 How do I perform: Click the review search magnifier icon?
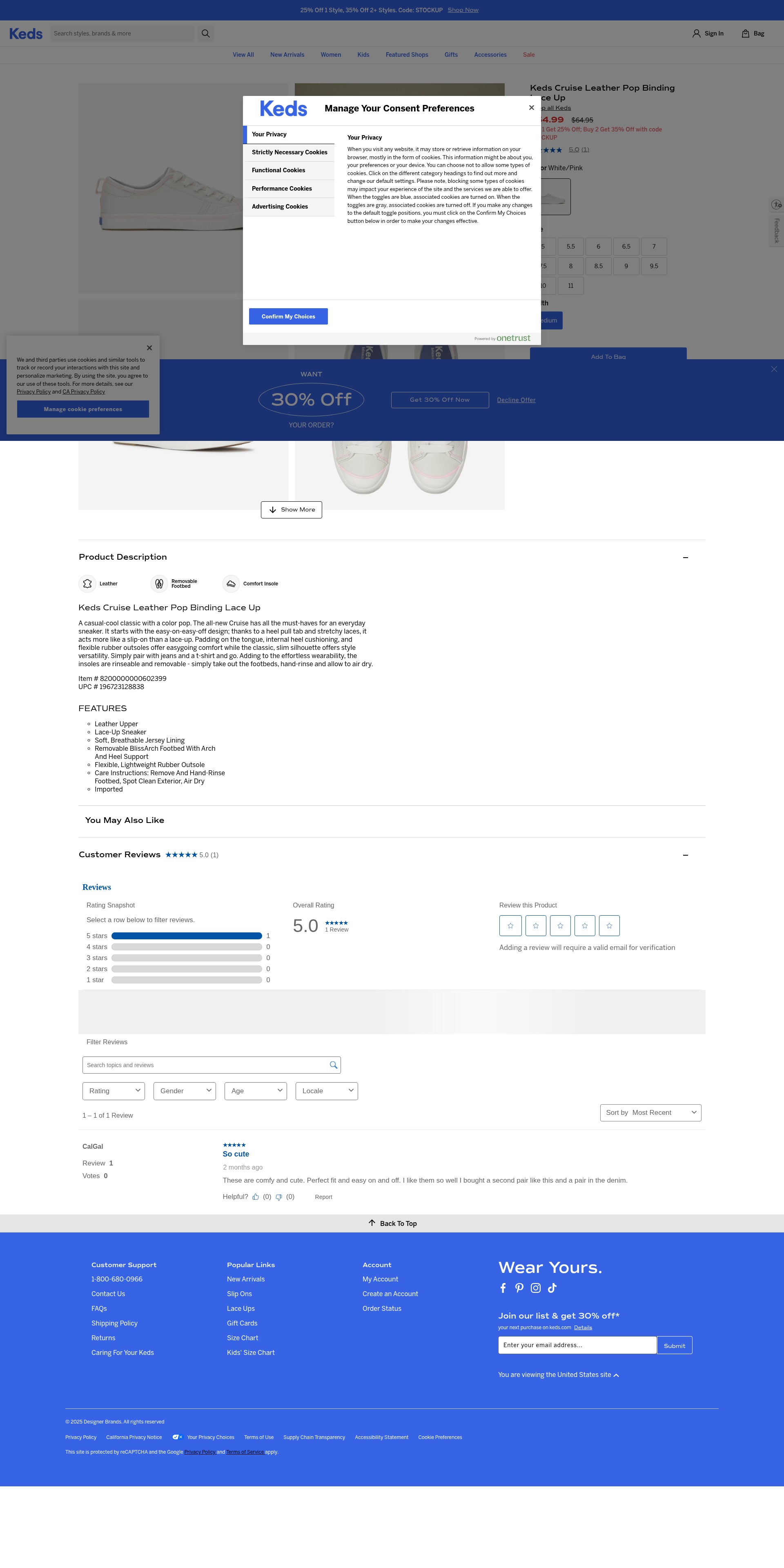click(x=333, y=1065)
